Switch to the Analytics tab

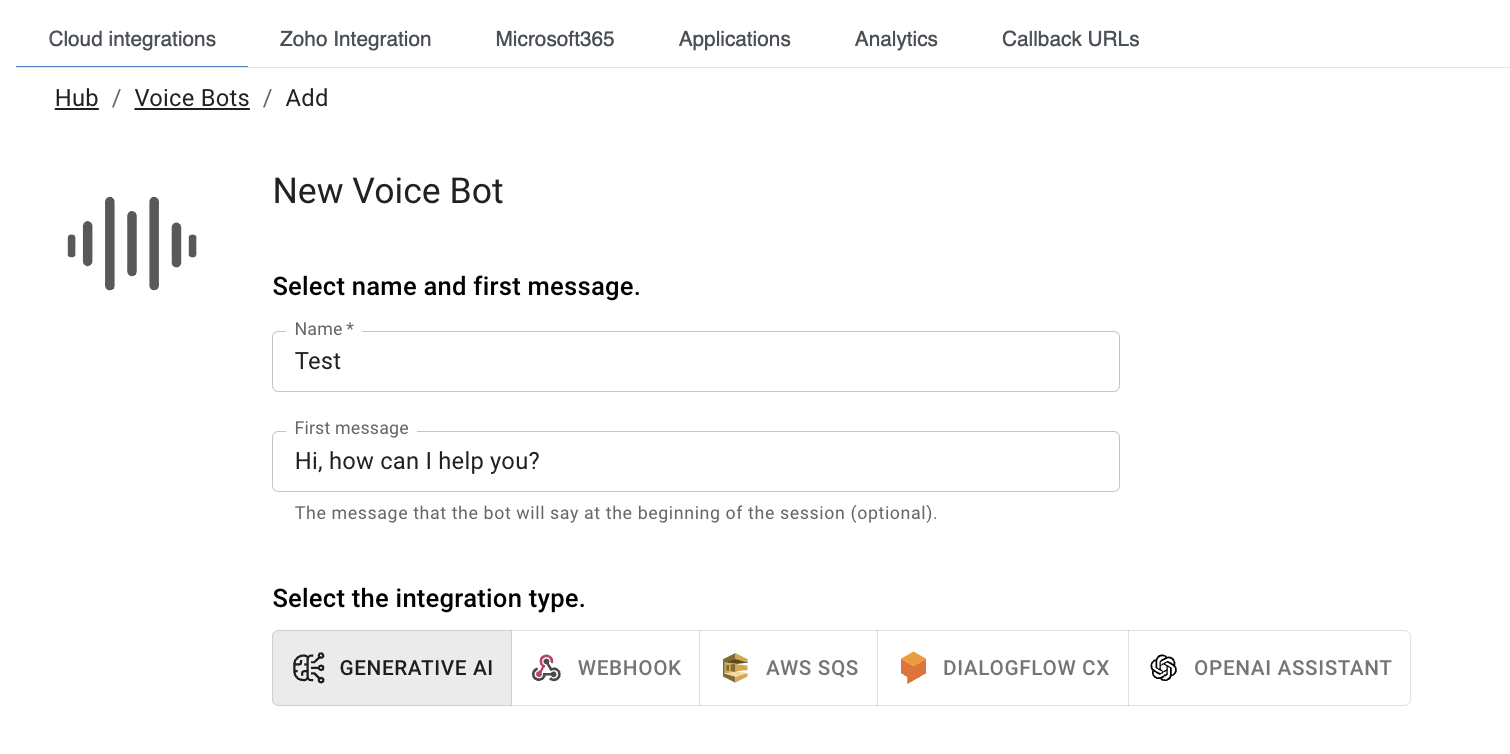point(895,39)
